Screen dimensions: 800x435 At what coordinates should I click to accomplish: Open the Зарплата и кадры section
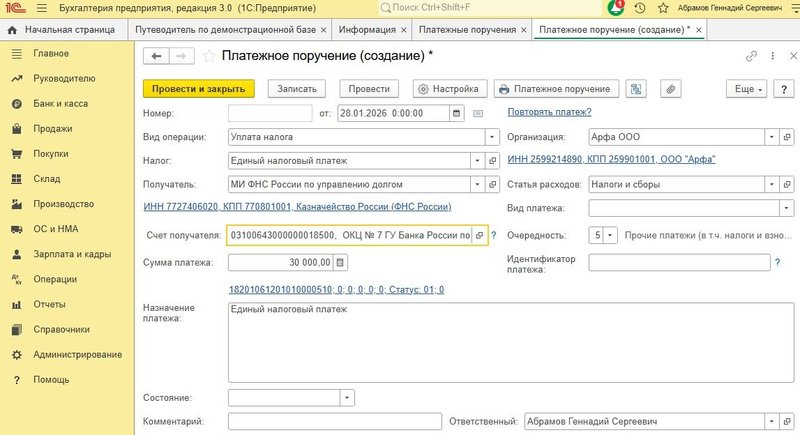tap(72, 254)
